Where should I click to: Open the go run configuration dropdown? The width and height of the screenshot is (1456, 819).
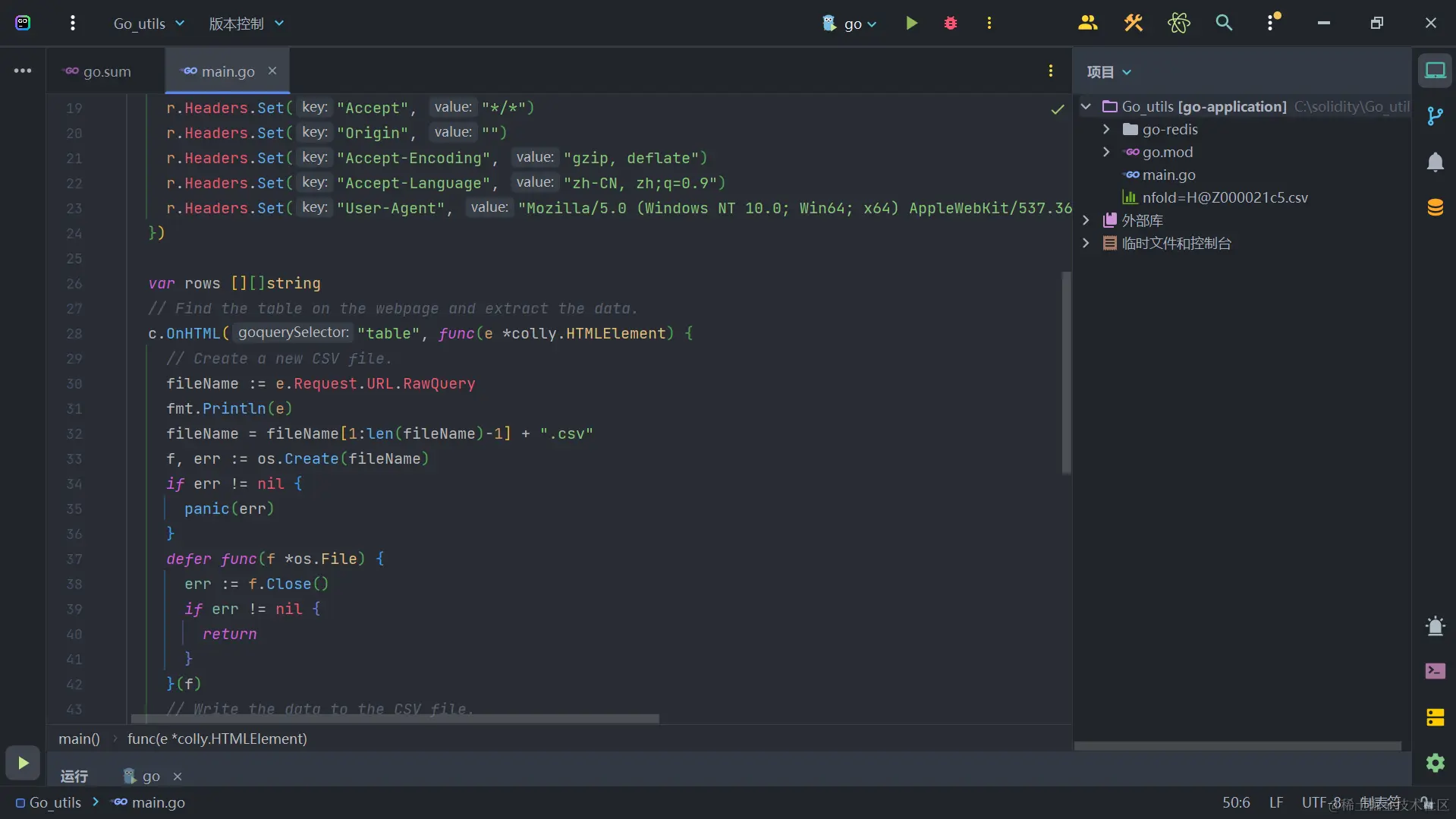pyautogui.click(x=850, y=24)
